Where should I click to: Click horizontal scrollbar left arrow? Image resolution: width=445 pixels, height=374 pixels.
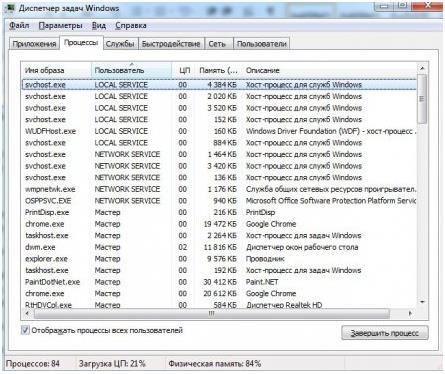(27, 313)
